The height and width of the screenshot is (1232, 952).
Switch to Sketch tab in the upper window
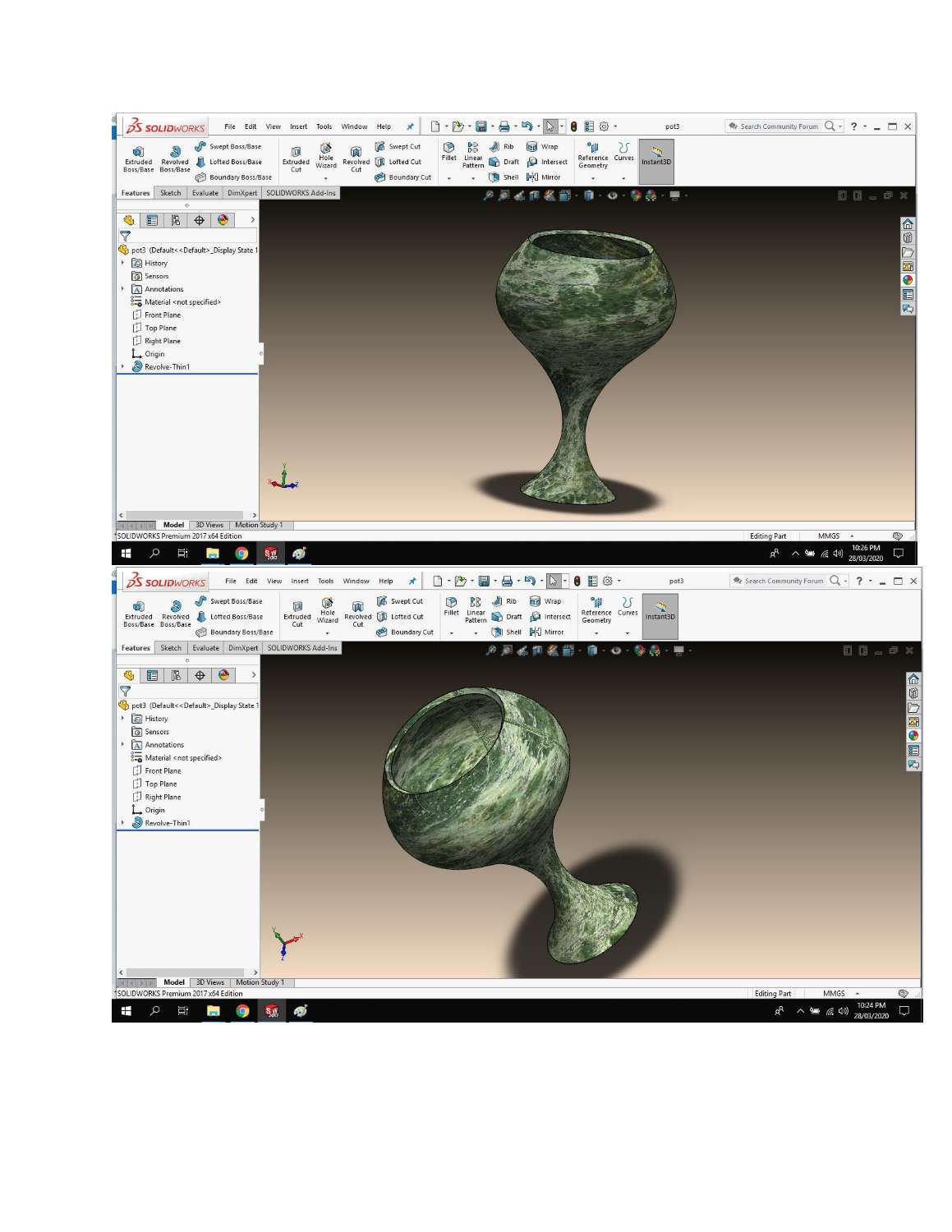pos(171,193)
